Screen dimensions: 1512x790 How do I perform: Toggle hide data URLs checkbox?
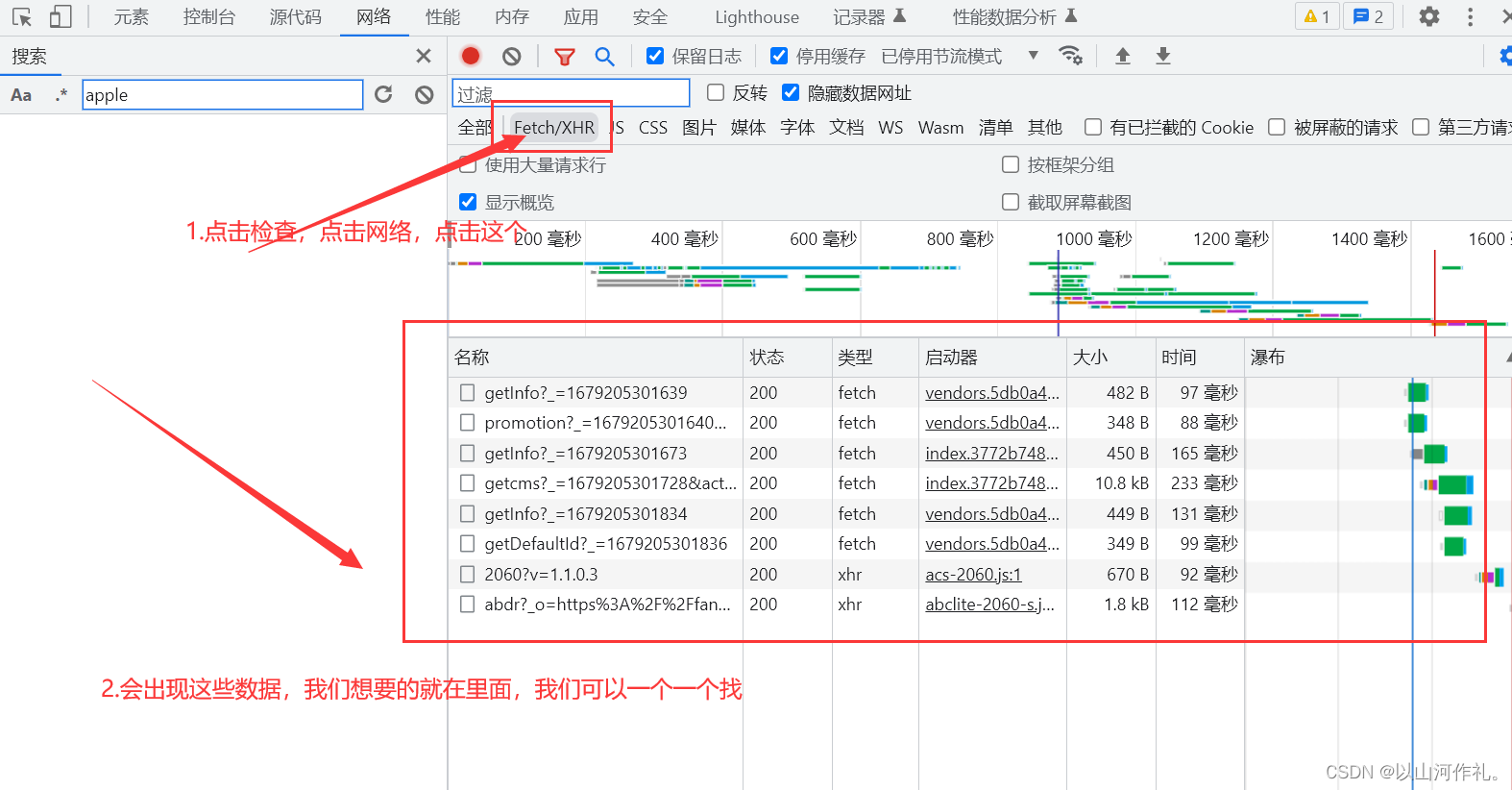tap(791, 92)
